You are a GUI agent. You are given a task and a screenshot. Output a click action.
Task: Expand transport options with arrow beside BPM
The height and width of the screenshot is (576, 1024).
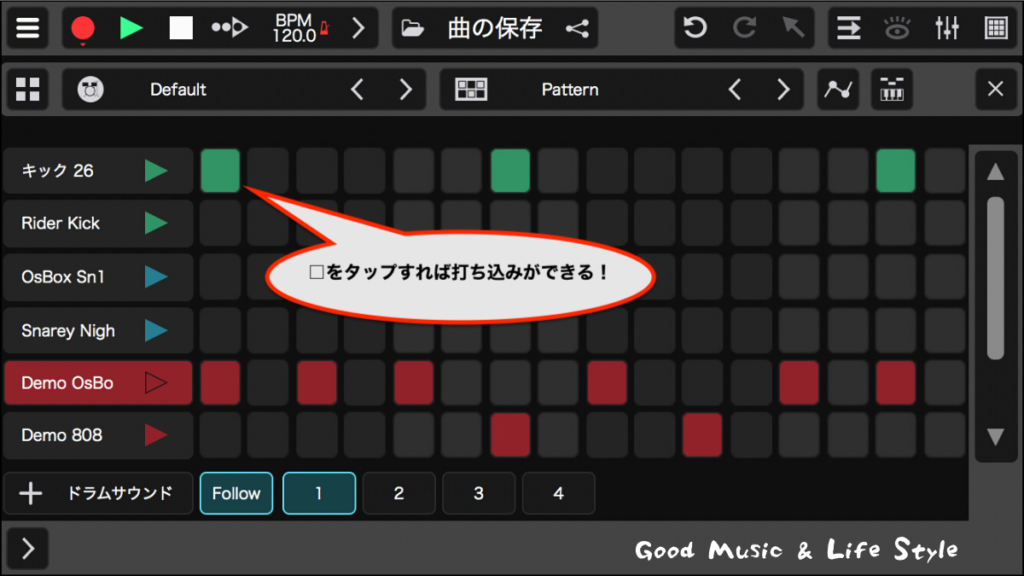(358, 28)
